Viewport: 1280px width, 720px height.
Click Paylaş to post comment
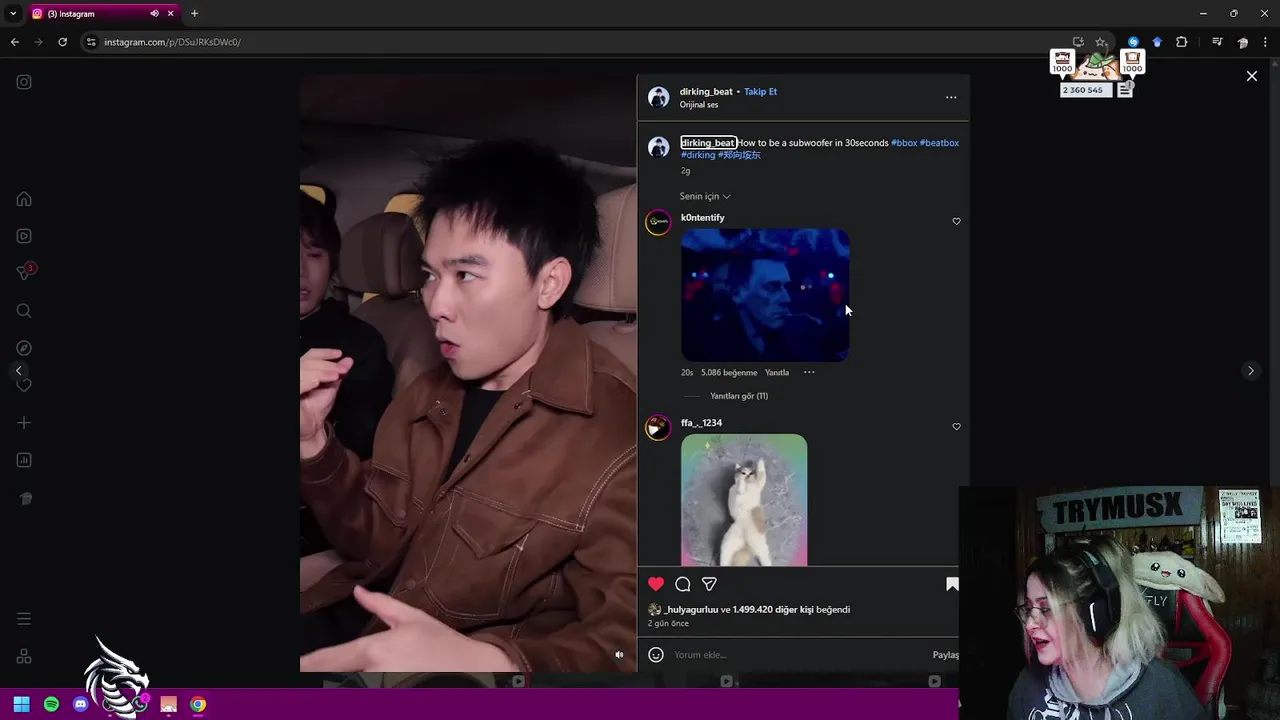click(945, 655)
